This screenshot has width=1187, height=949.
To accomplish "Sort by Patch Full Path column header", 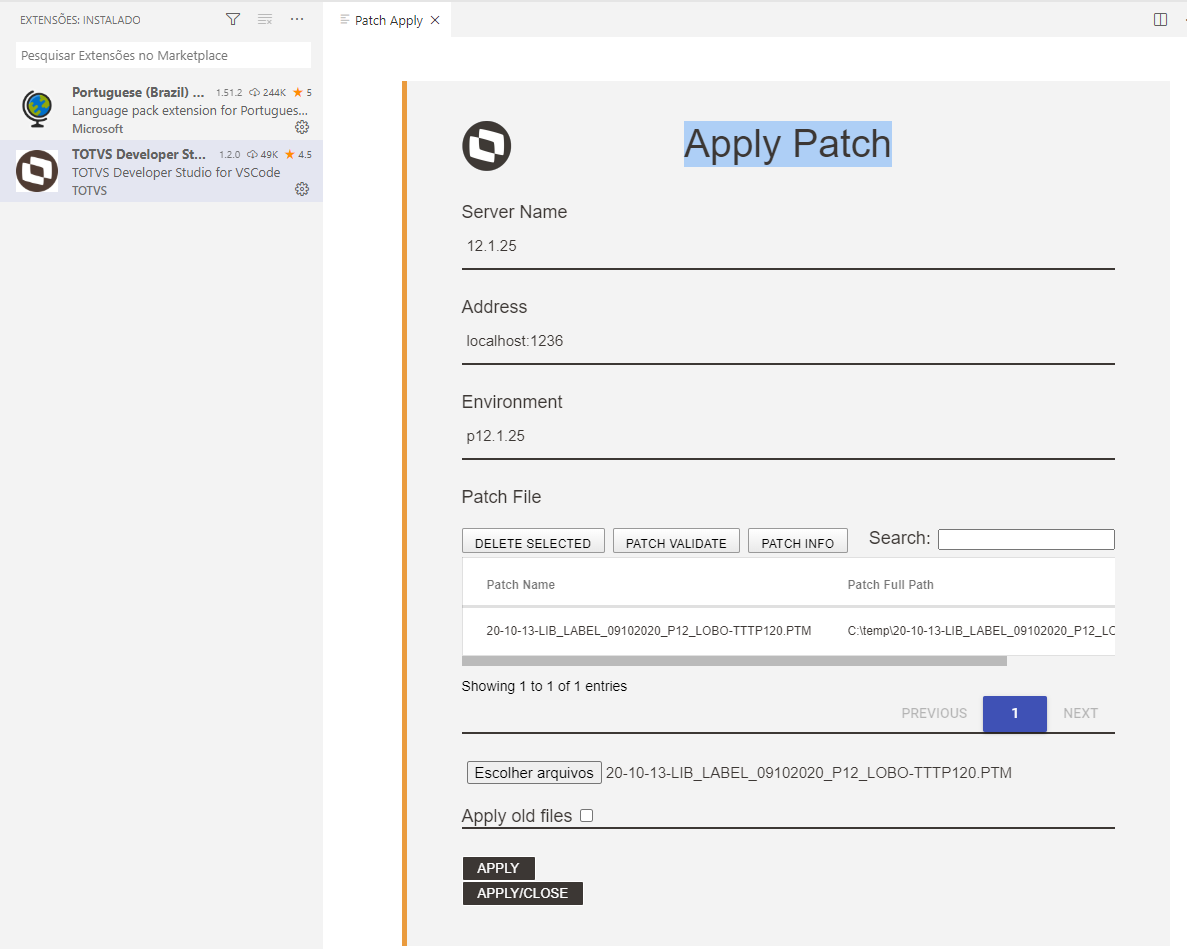I will coord(890,584).
